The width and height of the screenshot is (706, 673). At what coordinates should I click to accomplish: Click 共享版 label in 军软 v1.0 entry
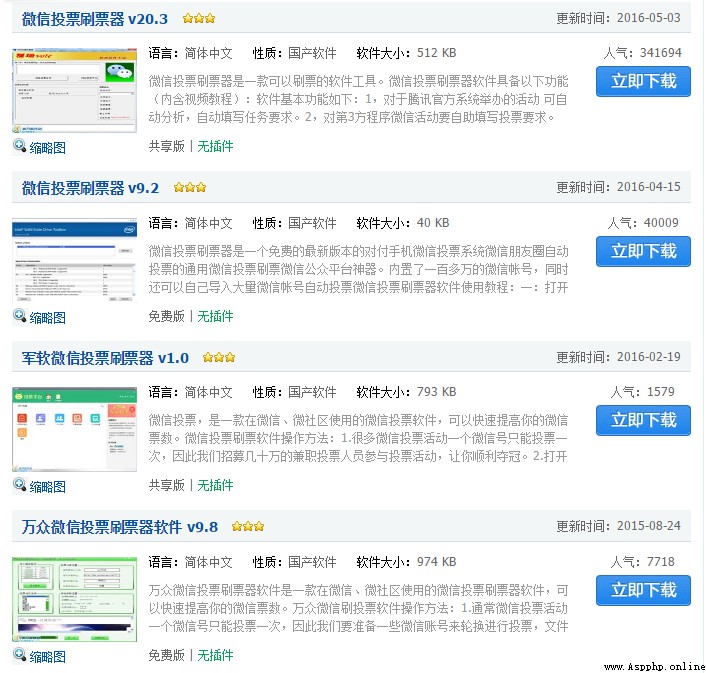pos(167,485)
